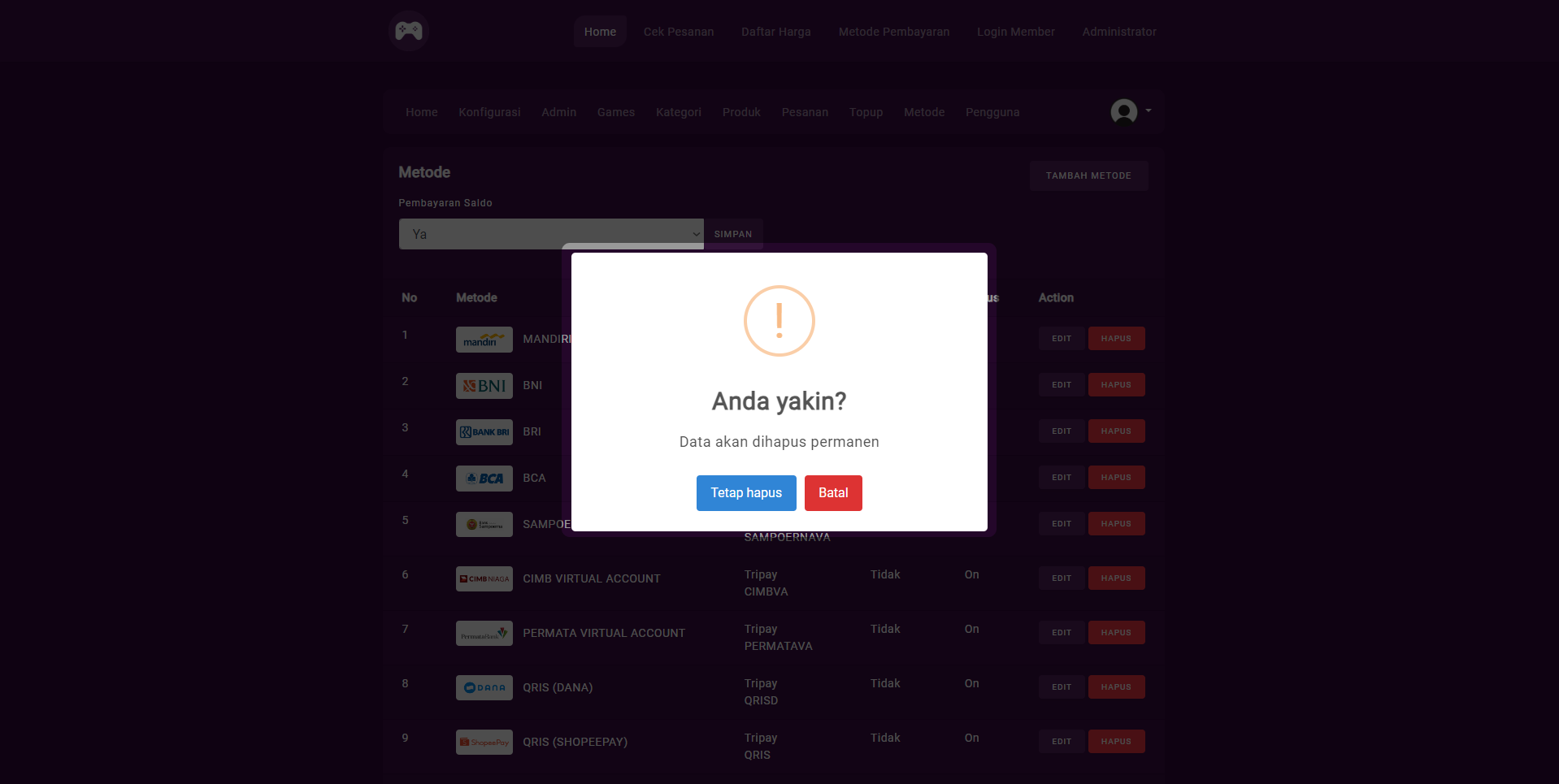Open Administrator page
1559x784 pixels.
coord(1119,32)
